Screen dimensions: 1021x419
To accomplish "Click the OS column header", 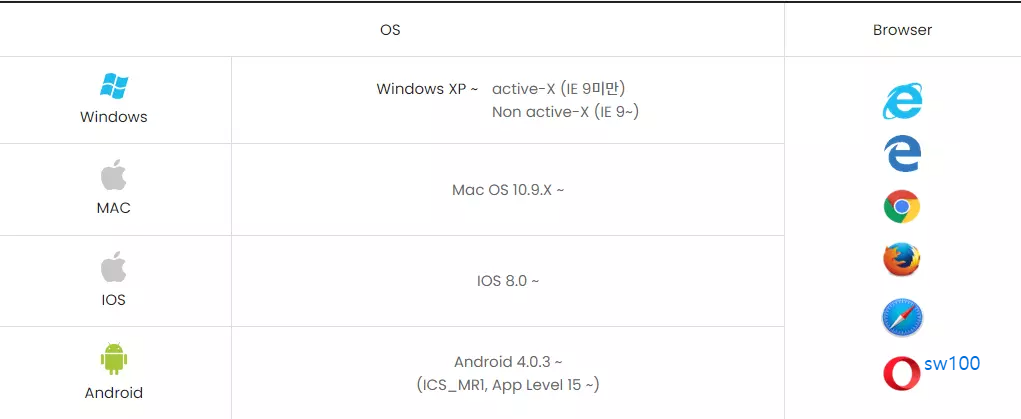I will pyautogui.click(x=390, y=30).
